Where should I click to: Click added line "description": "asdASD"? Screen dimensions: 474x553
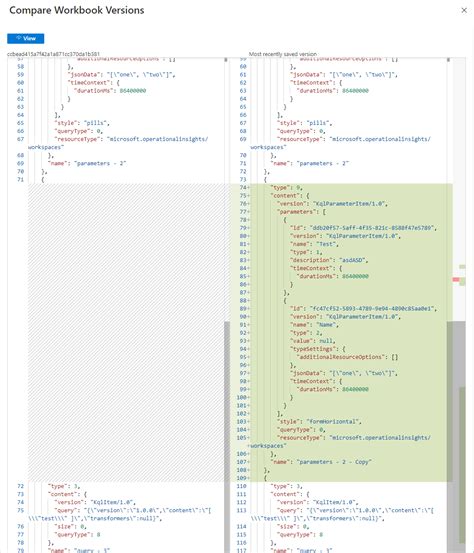point(329,260)
